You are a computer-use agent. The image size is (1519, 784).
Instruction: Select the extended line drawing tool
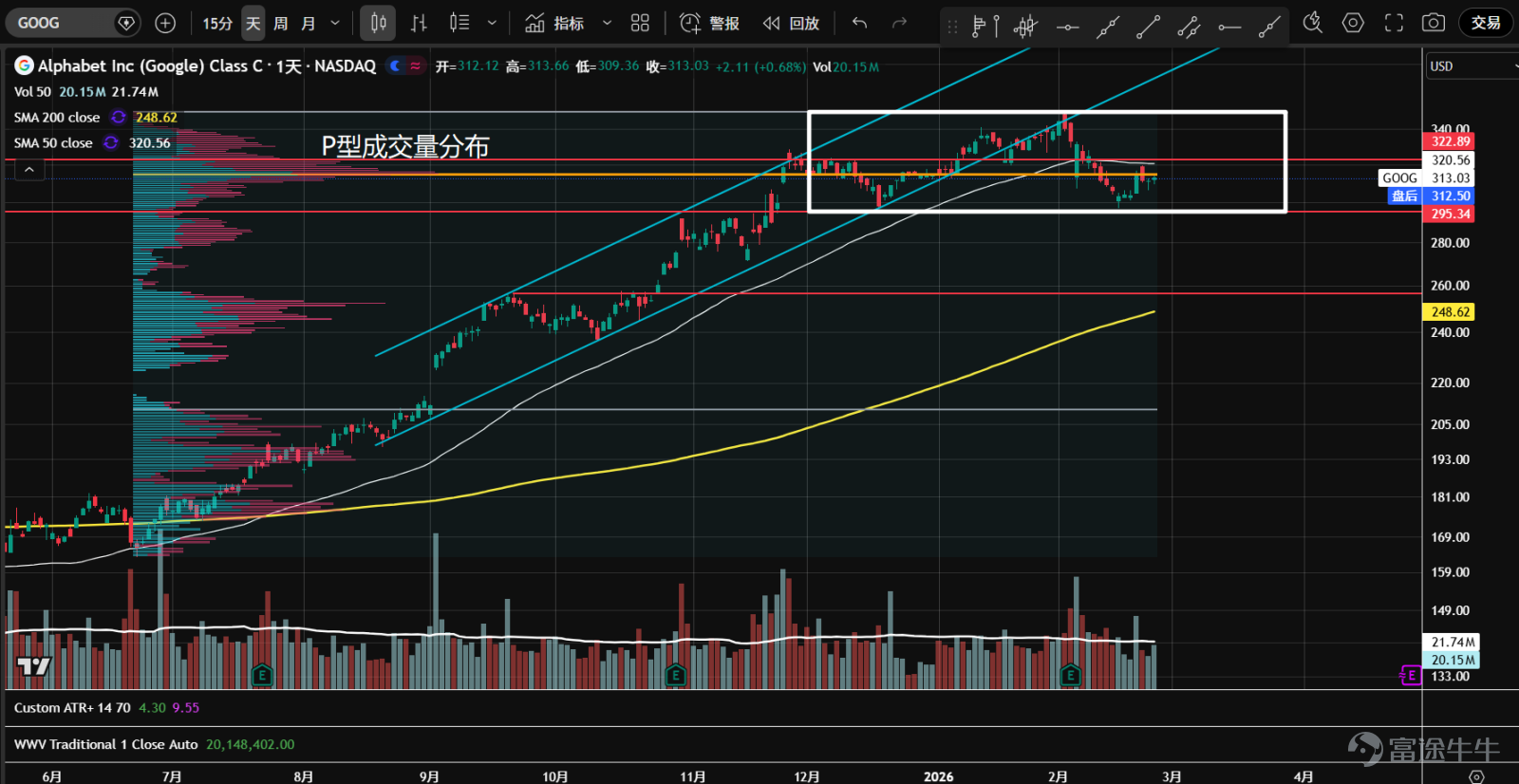(x=1108, y=27)
